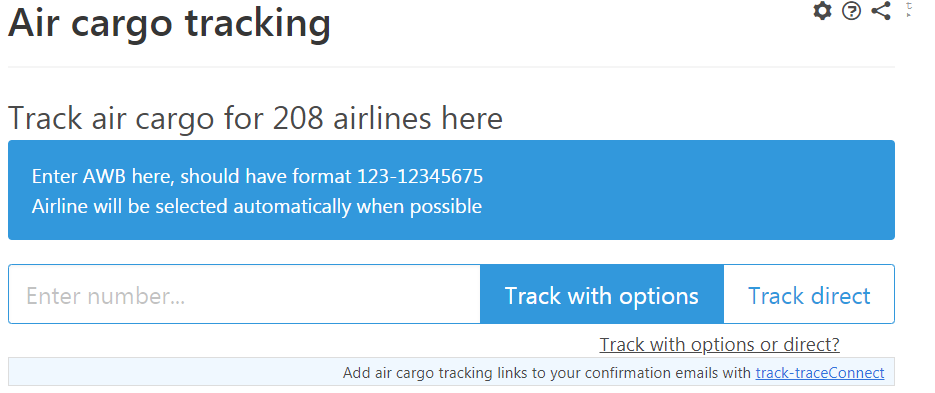Click 'Track air cargo for 208 airlines here' heading

[x=255, y=118]
